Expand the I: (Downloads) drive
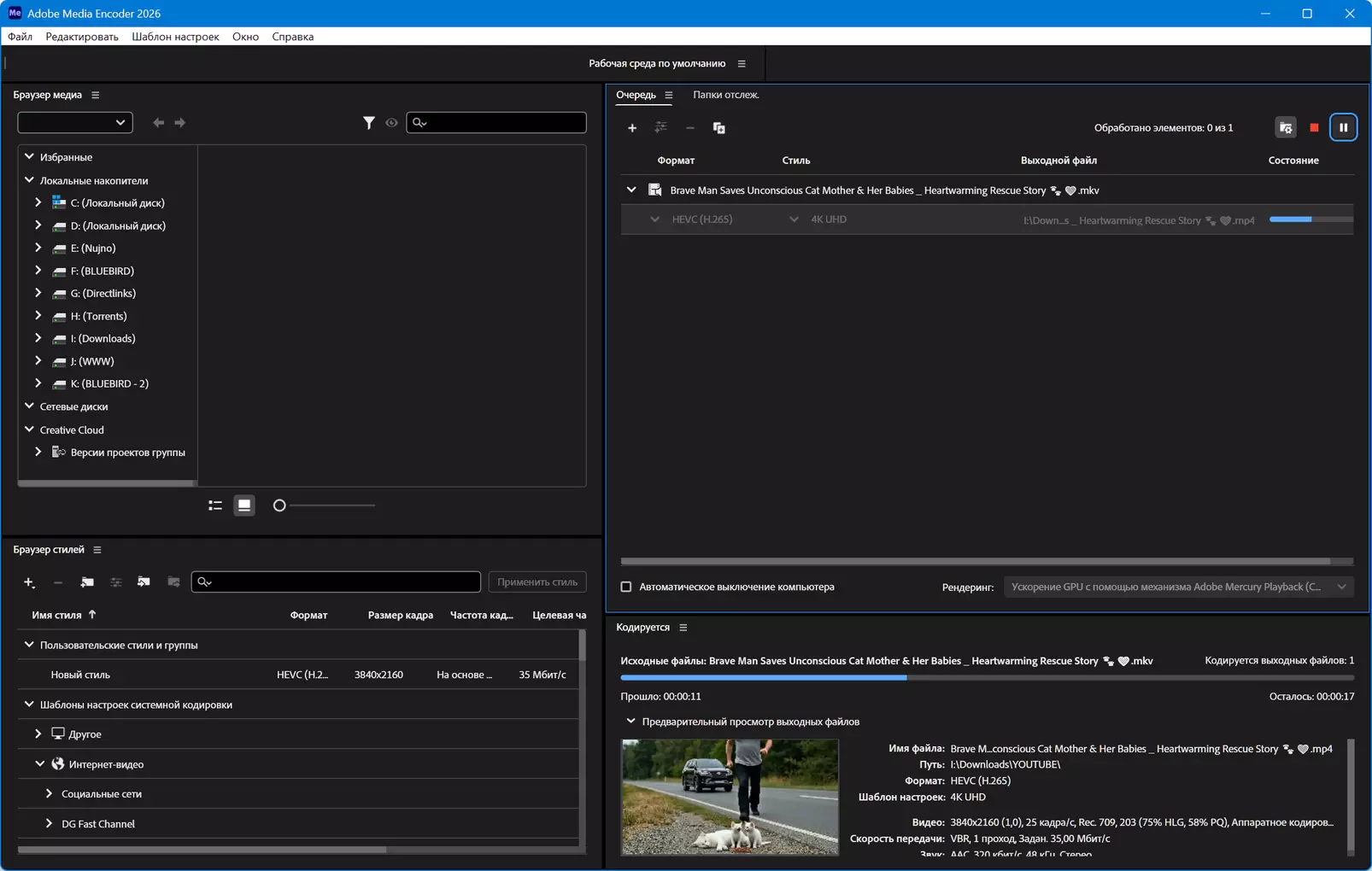 click(x=38, y=338)
